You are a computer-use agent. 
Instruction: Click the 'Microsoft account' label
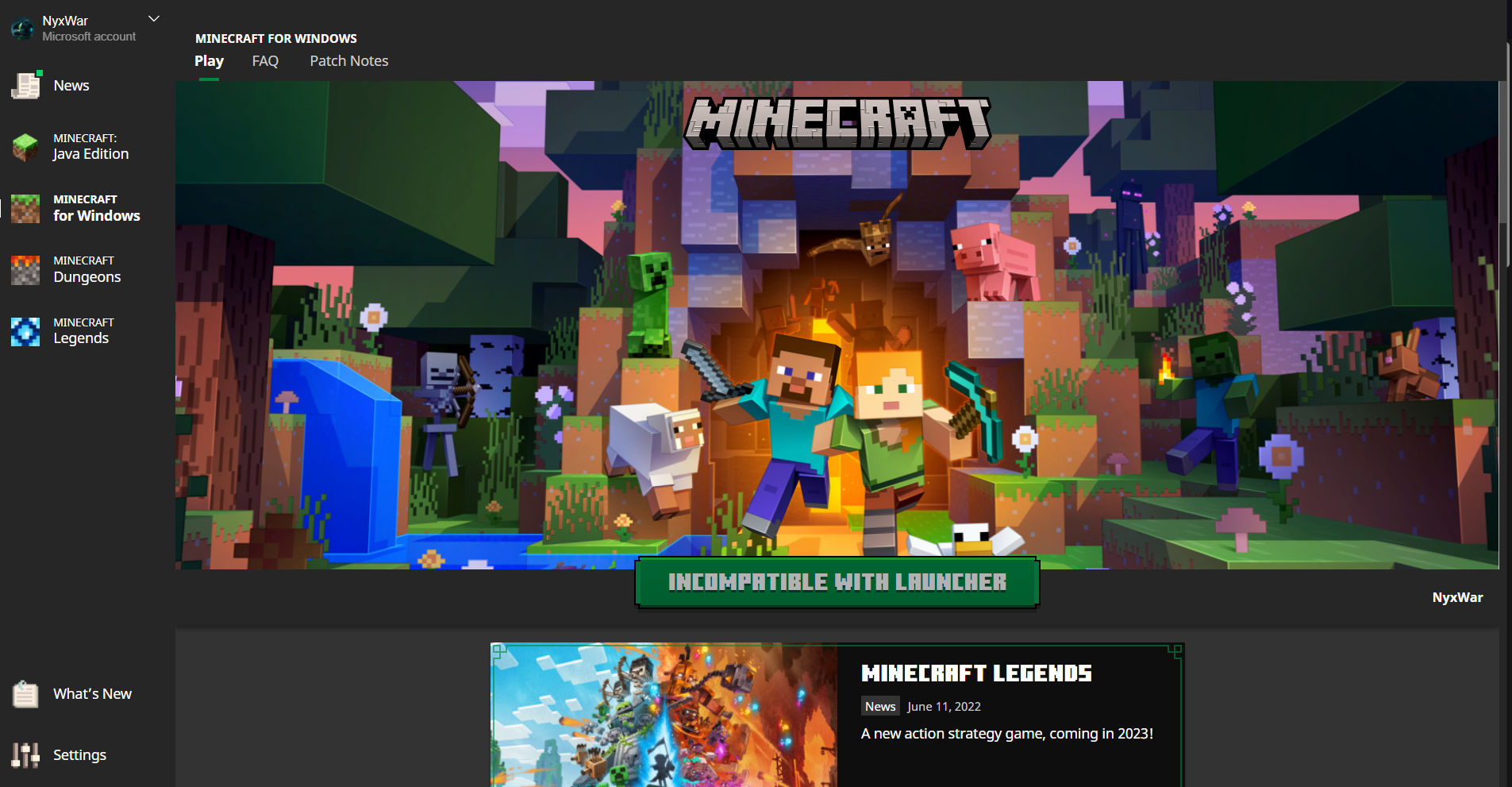pyautogui.click(x=89, y=37)
